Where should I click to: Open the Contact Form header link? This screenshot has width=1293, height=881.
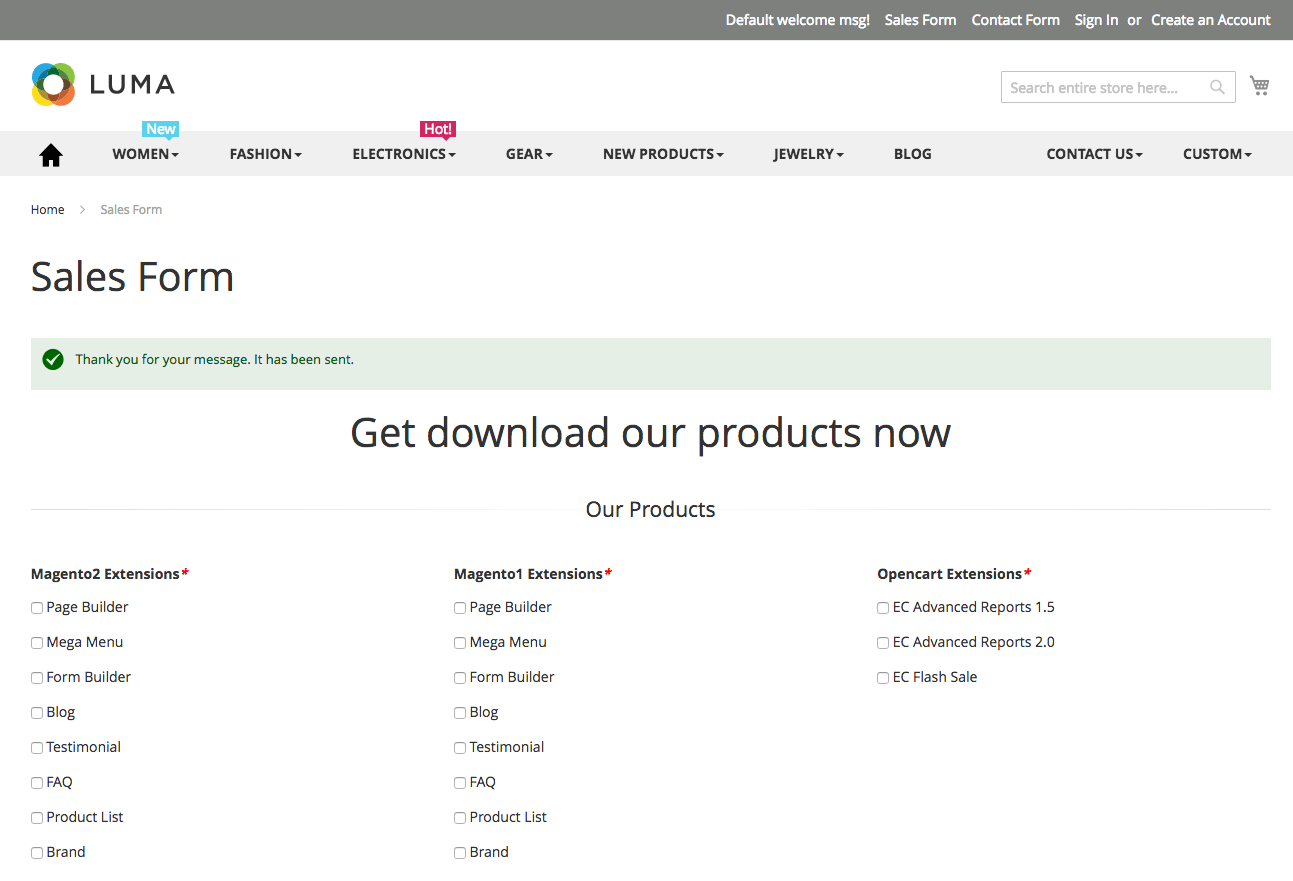[x=1015, y=20]
